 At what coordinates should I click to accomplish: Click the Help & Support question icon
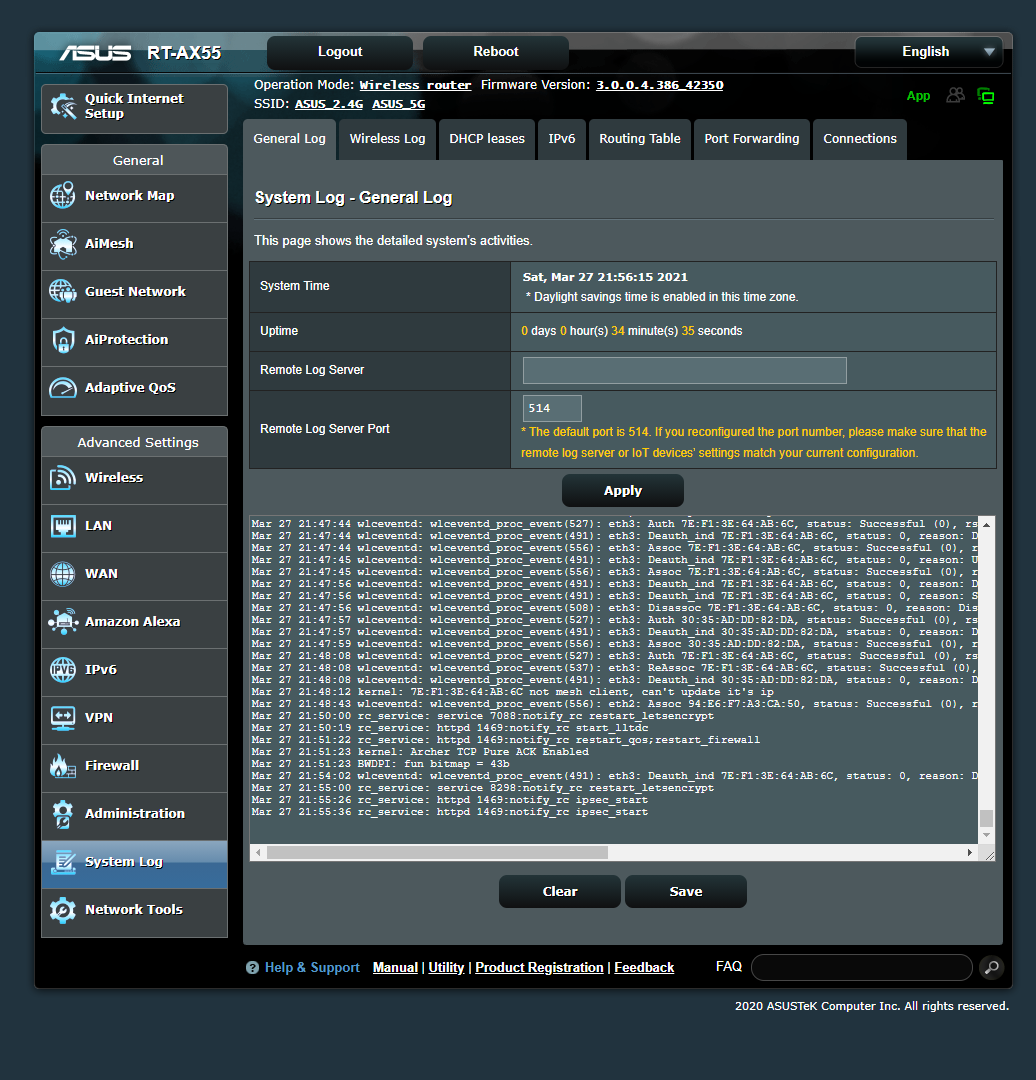pyautogui.click(x=252, y=968)
